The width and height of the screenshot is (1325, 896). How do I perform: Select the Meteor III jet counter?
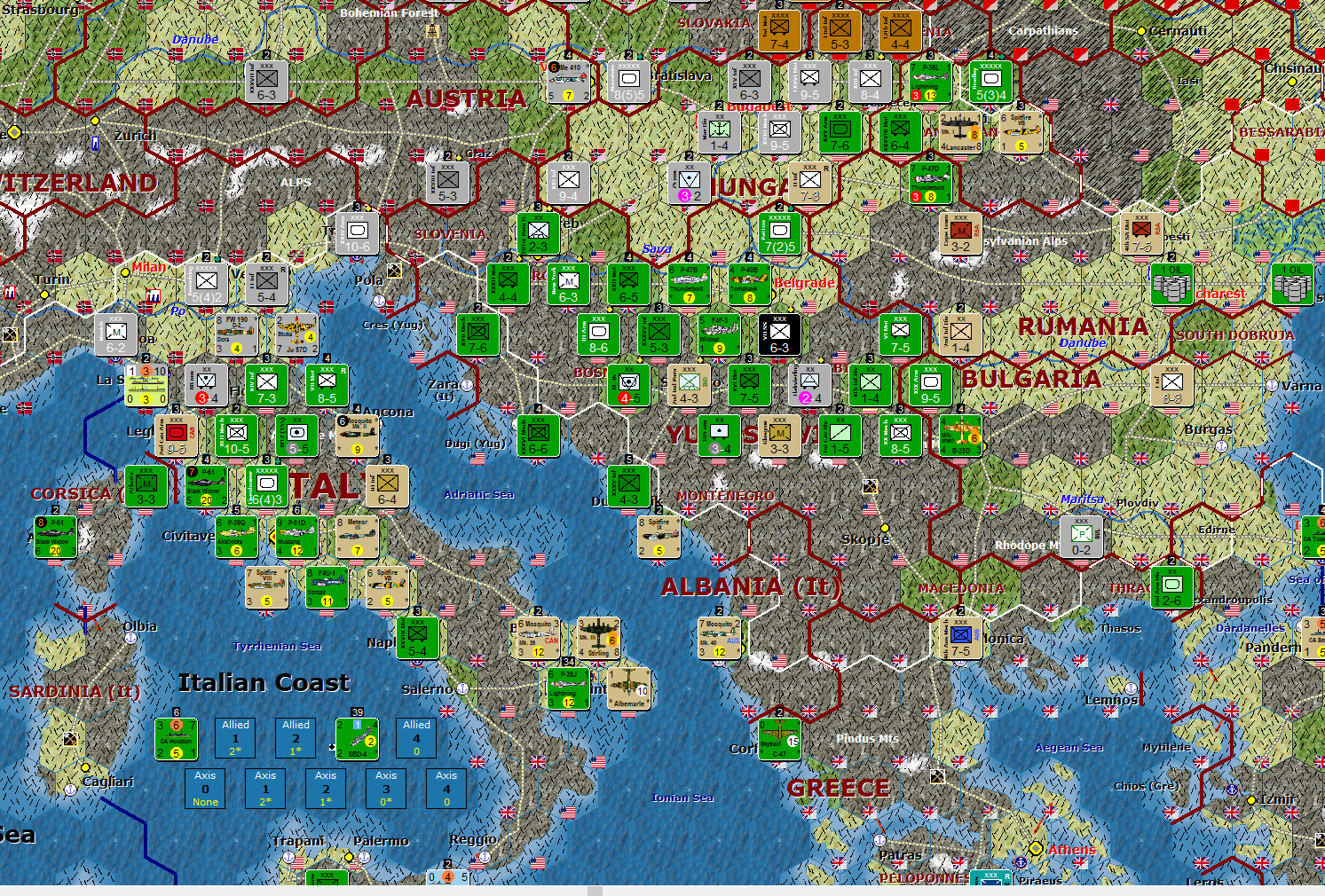[x=357, y=537]
